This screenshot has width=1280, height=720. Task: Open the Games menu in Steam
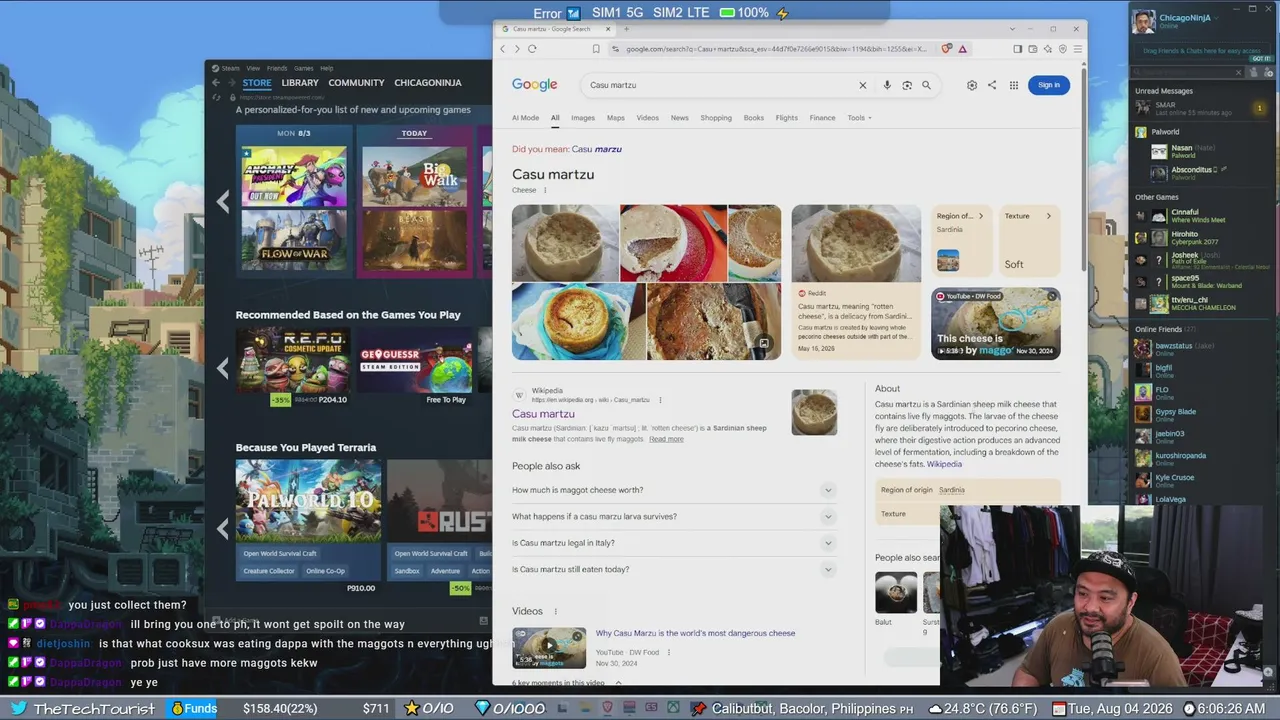pos(303,68)
